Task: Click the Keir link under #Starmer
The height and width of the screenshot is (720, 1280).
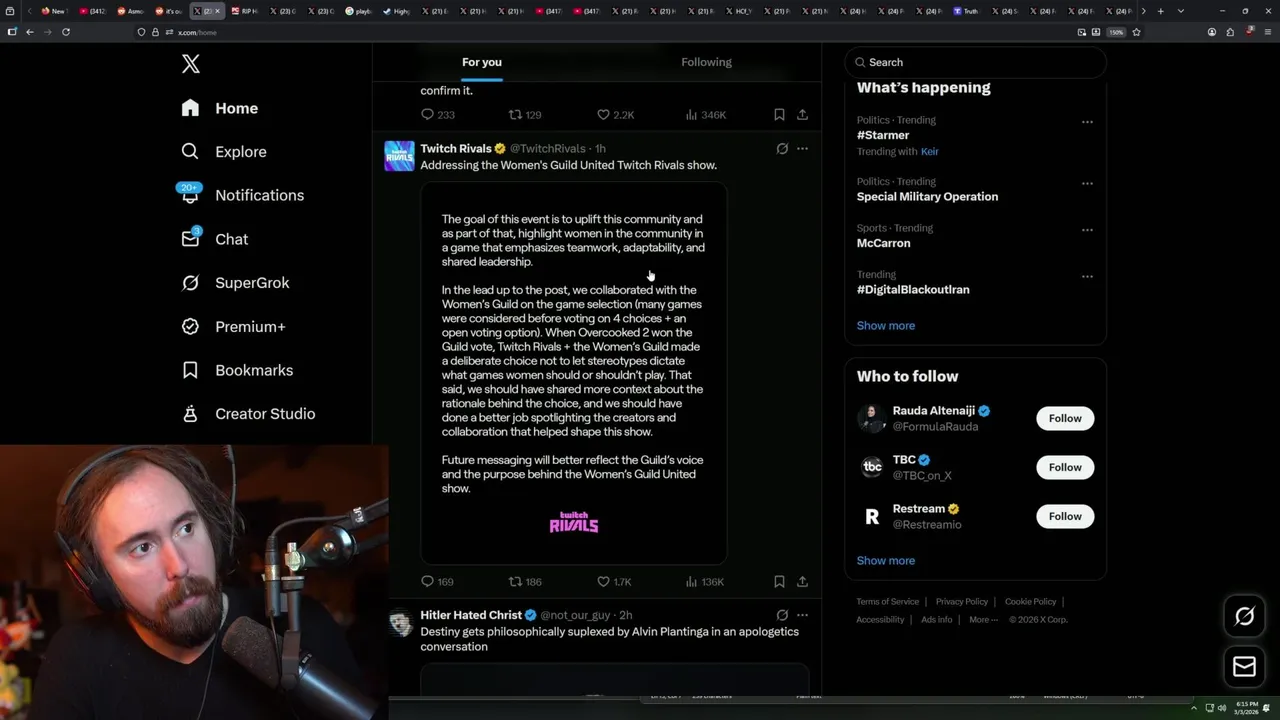Action: 930,152
